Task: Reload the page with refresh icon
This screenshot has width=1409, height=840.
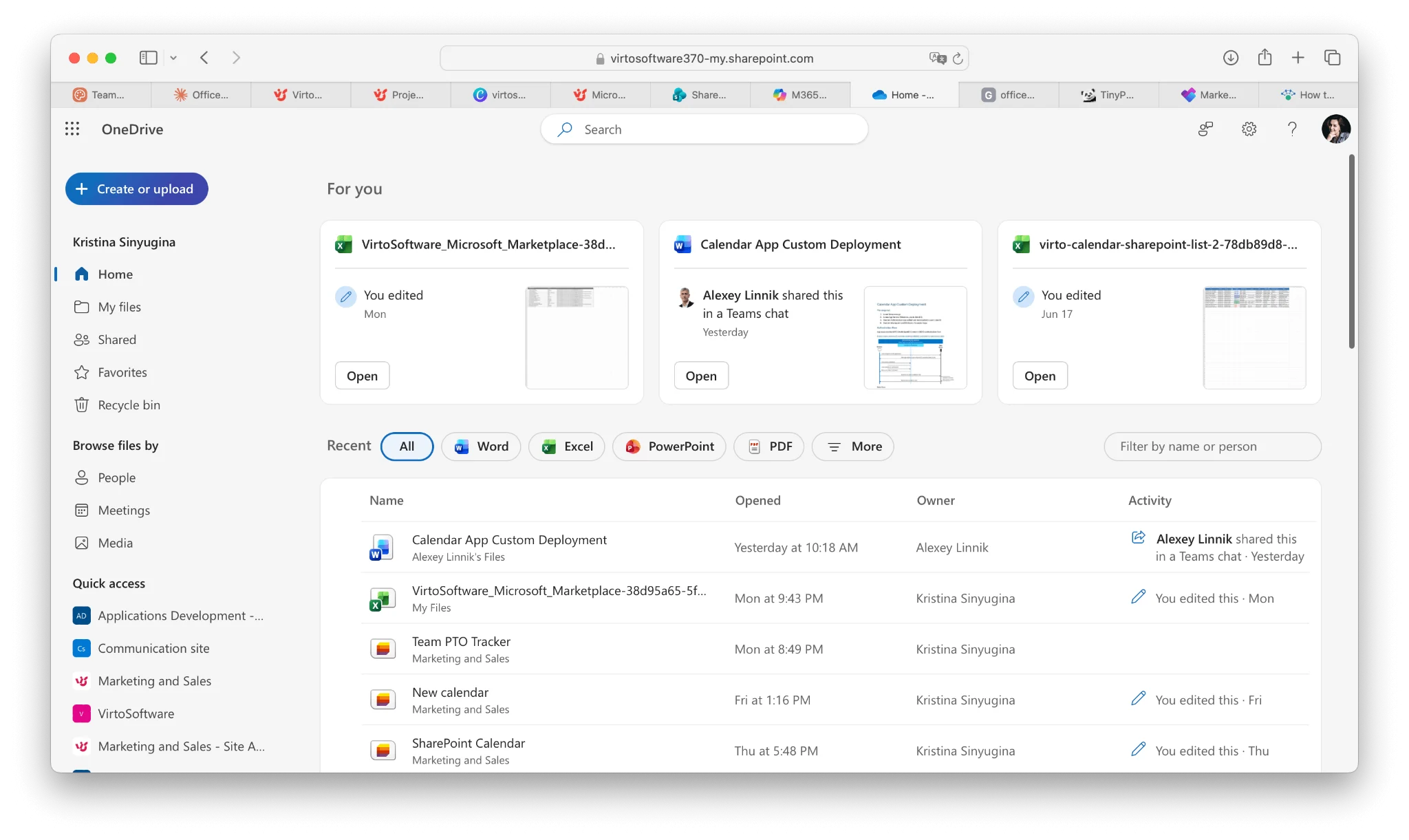Action: tap(957, 58)
